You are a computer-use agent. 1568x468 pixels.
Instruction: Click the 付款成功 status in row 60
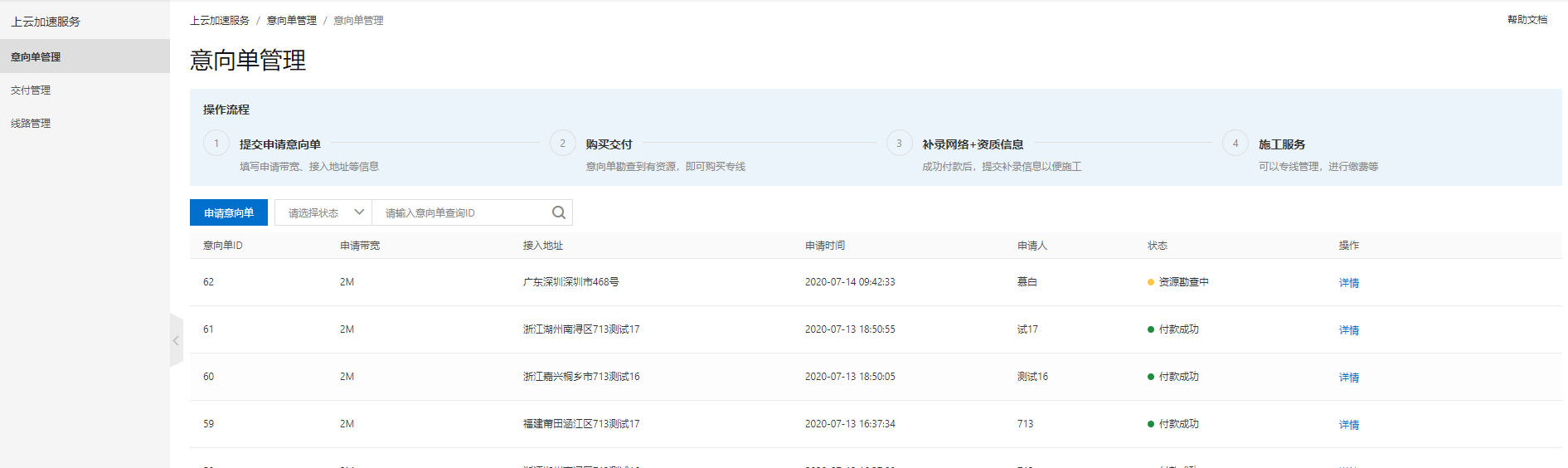pyautogui.click(x=1173, y=377)
